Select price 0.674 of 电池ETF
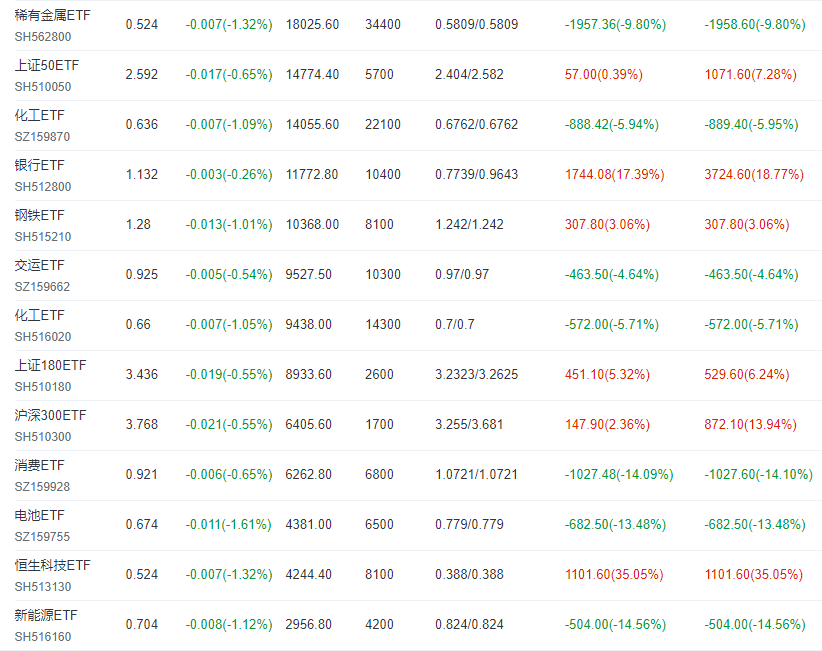 point(142,525)
